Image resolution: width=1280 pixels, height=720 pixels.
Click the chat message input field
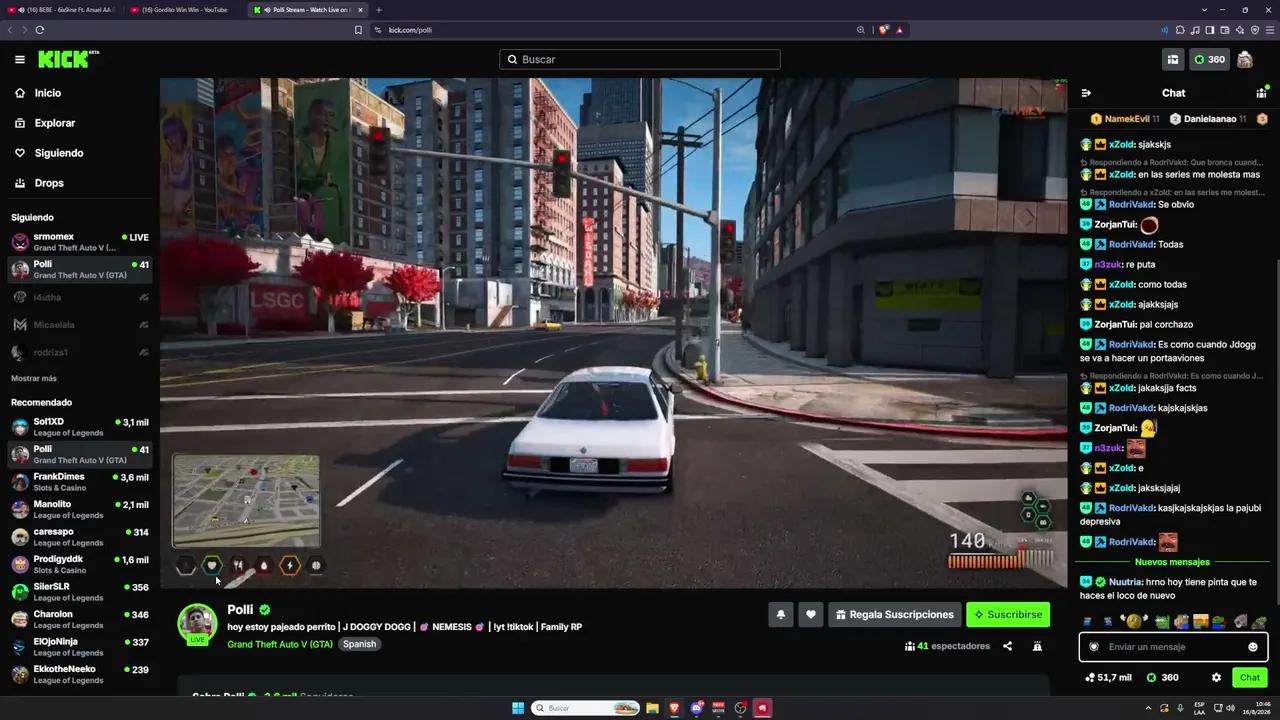click(x=1173, y=647)
